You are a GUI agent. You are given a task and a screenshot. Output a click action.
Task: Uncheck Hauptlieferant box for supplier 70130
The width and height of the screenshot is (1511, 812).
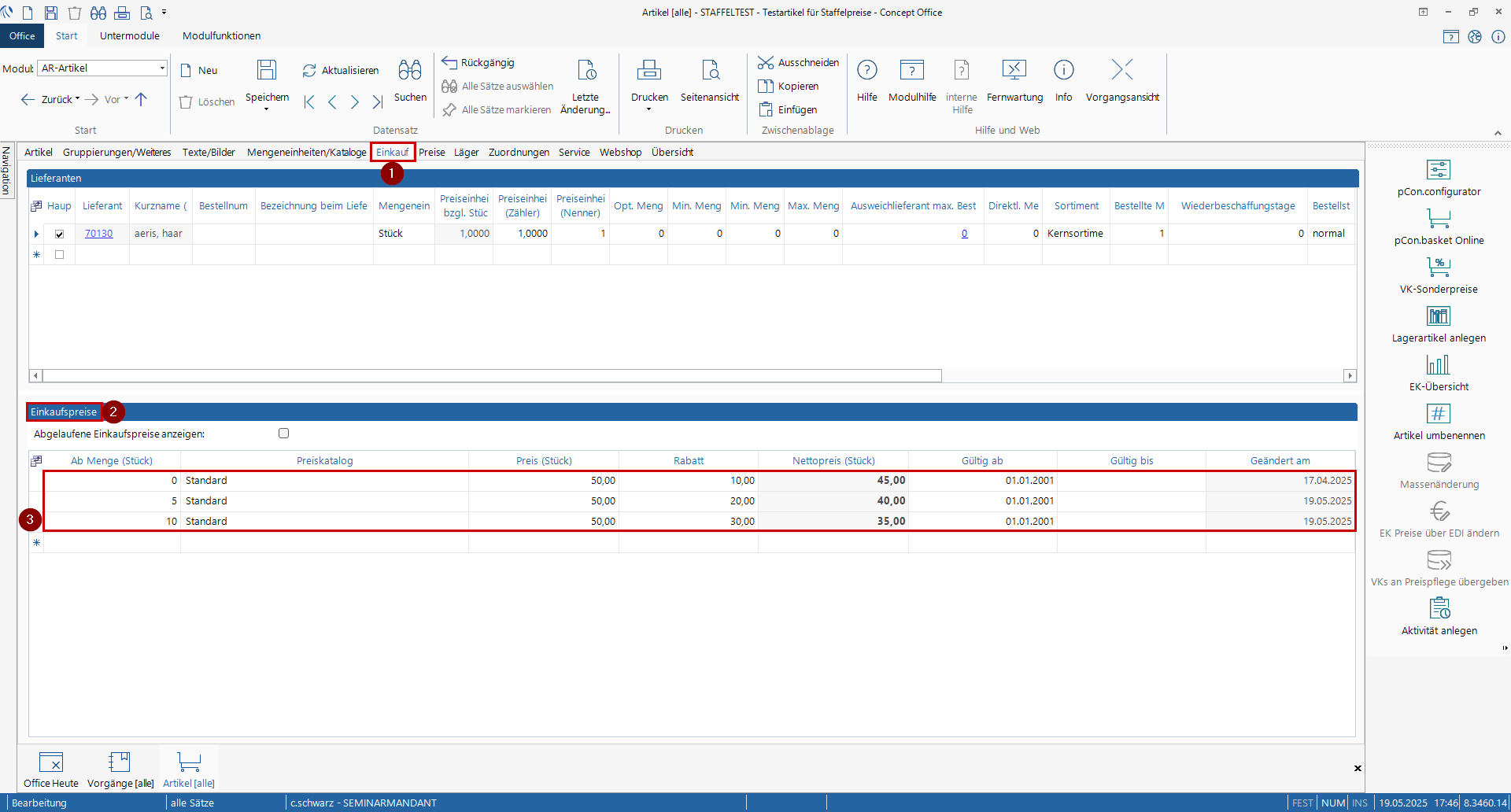tap(59, 234)
